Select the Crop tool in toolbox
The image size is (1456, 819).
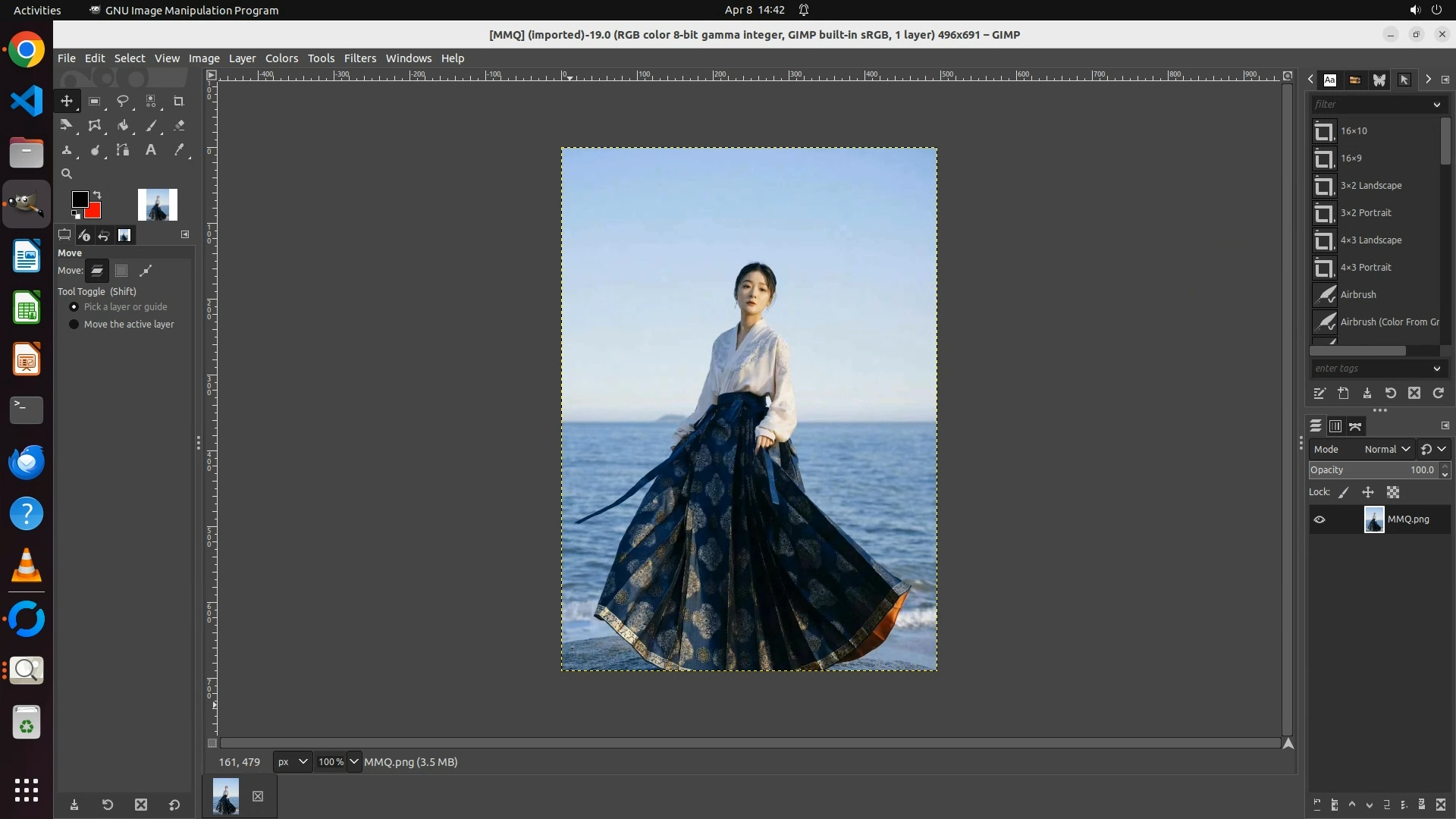179,101
